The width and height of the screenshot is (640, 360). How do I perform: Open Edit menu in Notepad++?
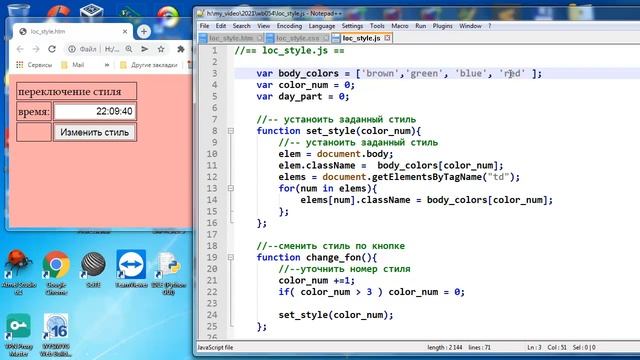click(x=221, y=26)
